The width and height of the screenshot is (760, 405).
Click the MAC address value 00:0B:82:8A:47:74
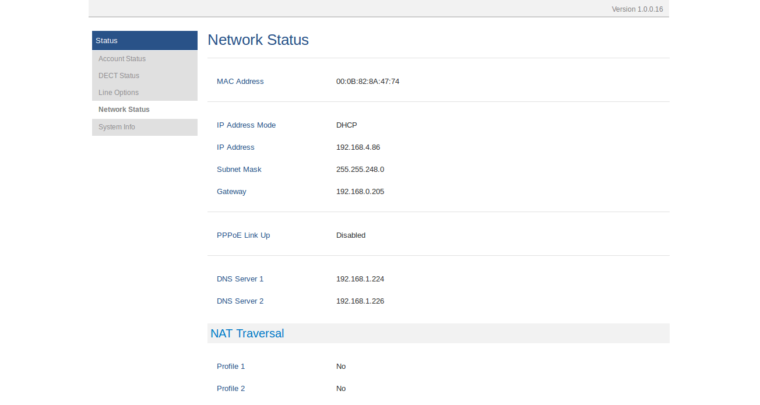tap(367, 81)
